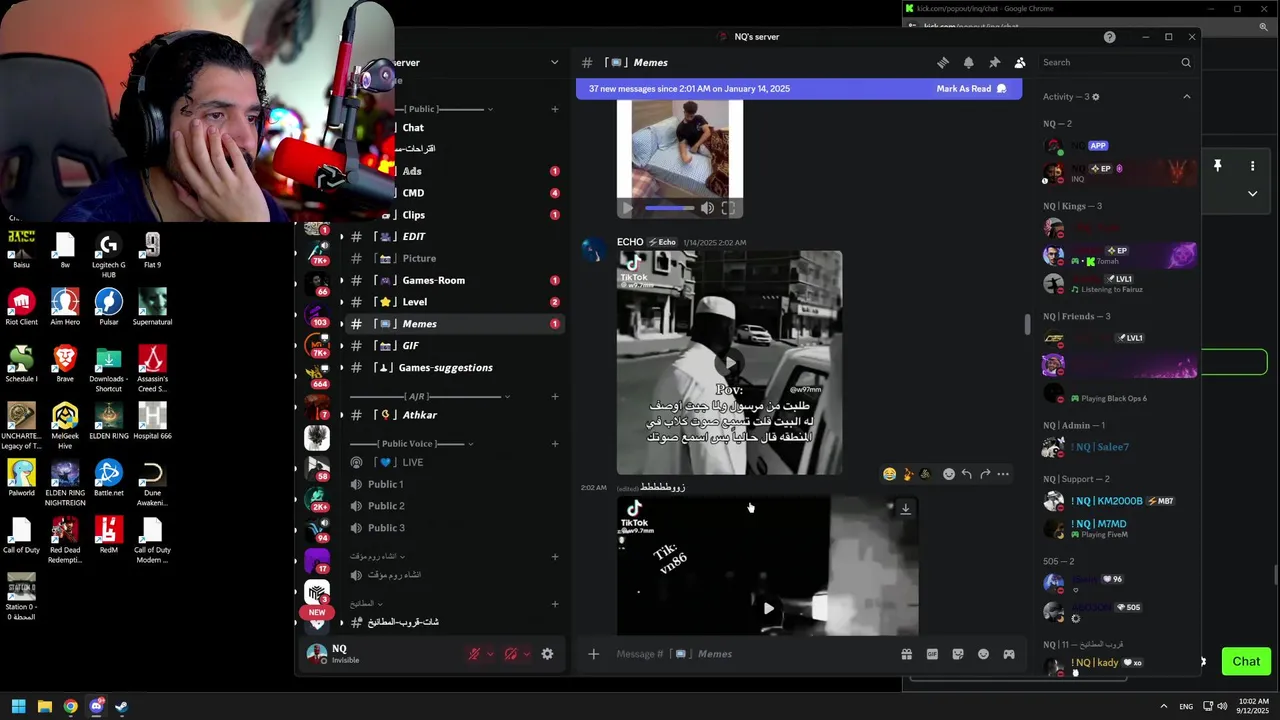
Task: Toggle microphone mute in user panel
Action: click(x=474, y=654)
